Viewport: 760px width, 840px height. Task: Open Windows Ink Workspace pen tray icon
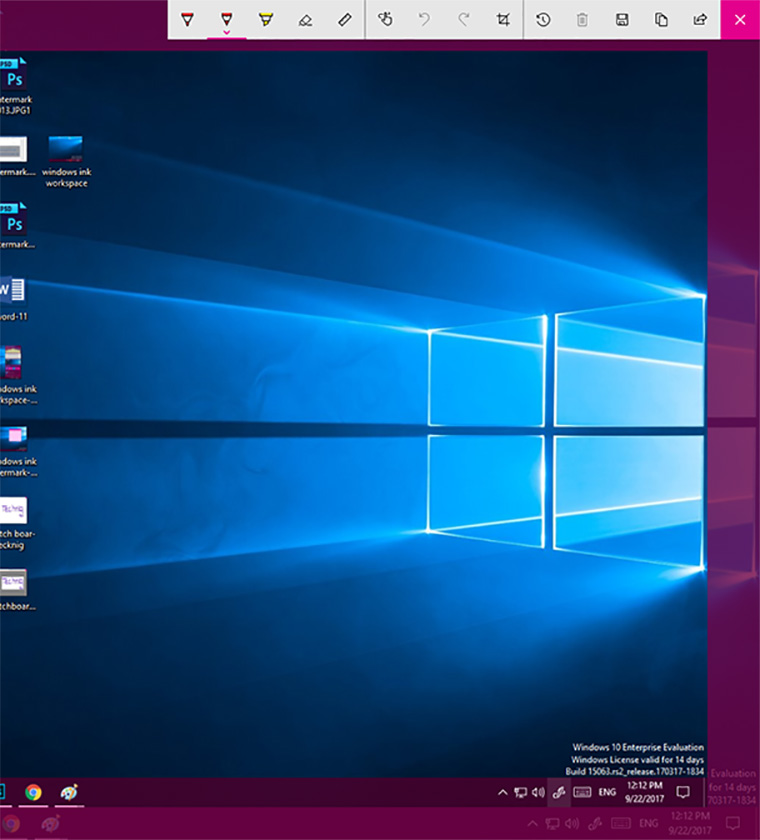coord(559,792)
